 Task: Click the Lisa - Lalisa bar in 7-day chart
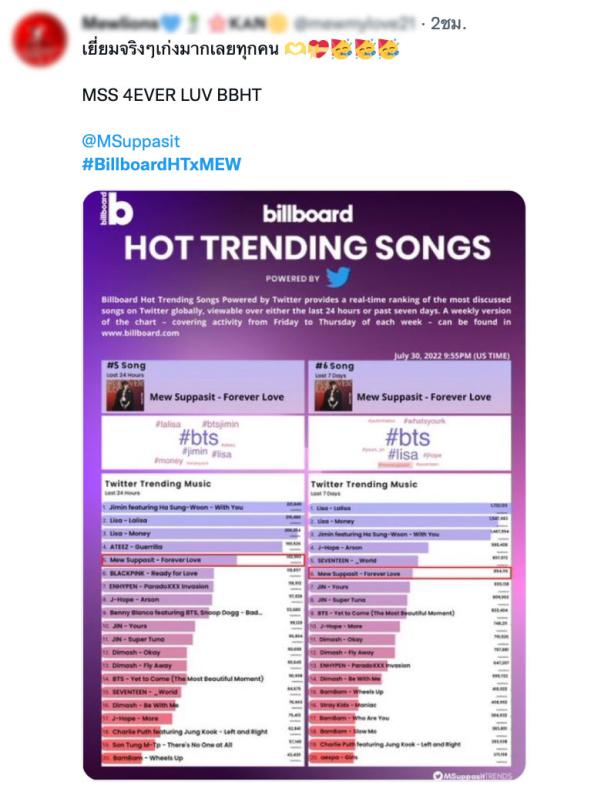tap(409, 508)
